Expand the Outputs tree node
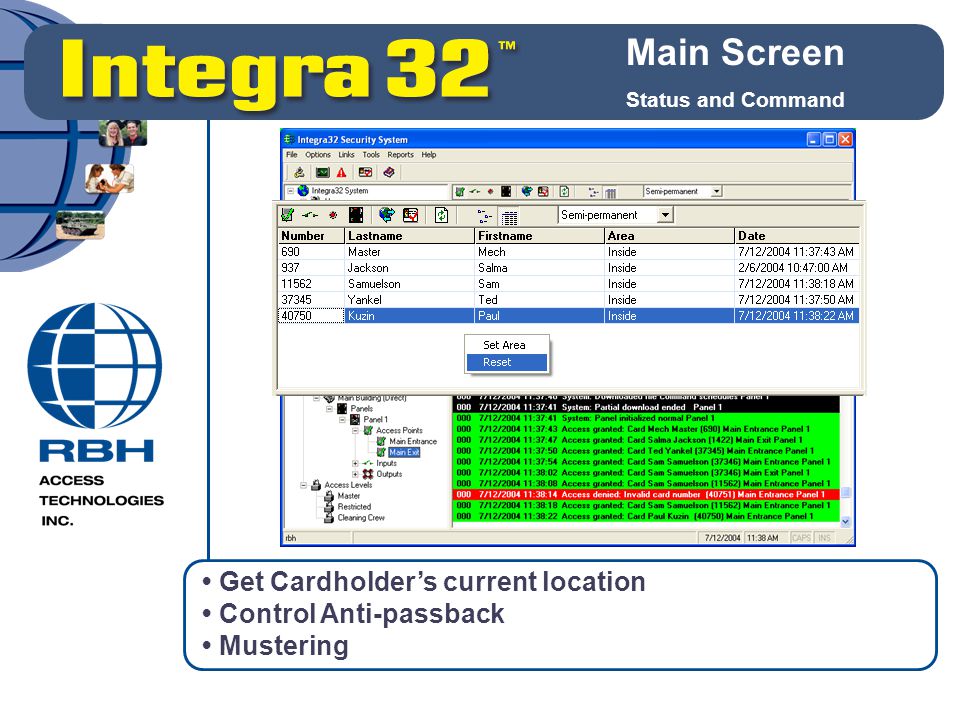 pos(355,474)
